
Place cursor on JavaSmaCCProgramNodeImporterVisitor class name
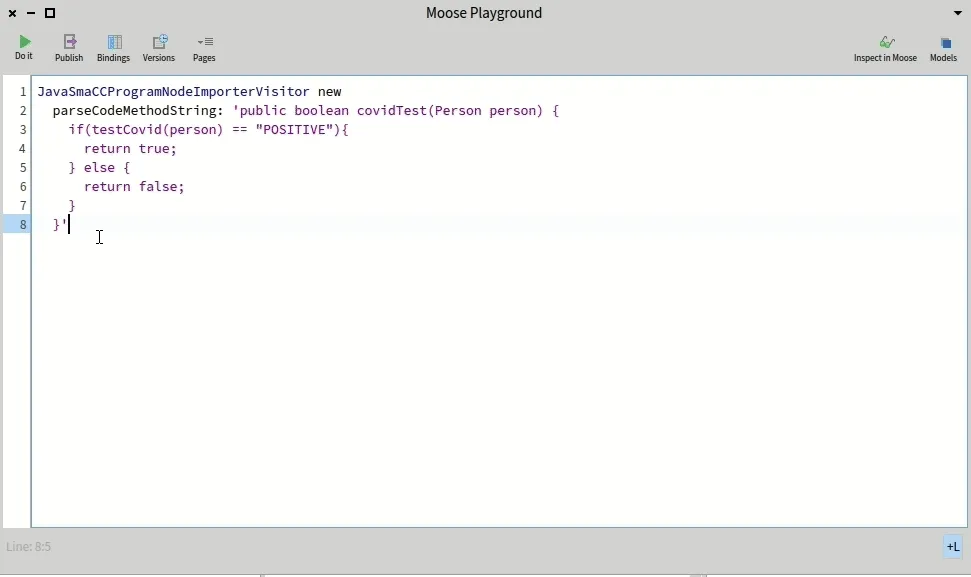173,92
